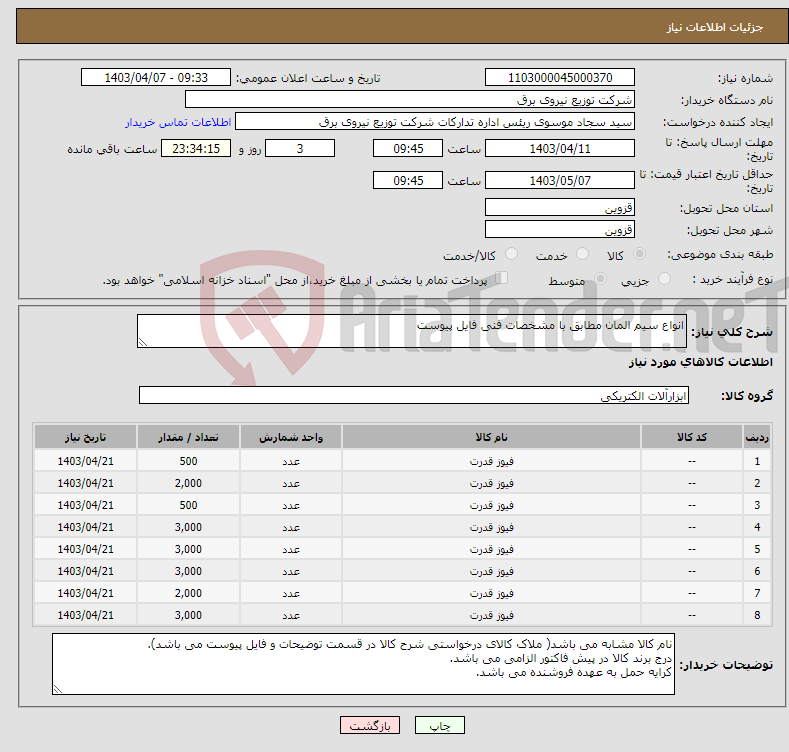Click the ایجاد کننده درخواست field
Image resolution: width=789 pixels, height=752 pixels.
pyautogui.click(x=435, y=122)
